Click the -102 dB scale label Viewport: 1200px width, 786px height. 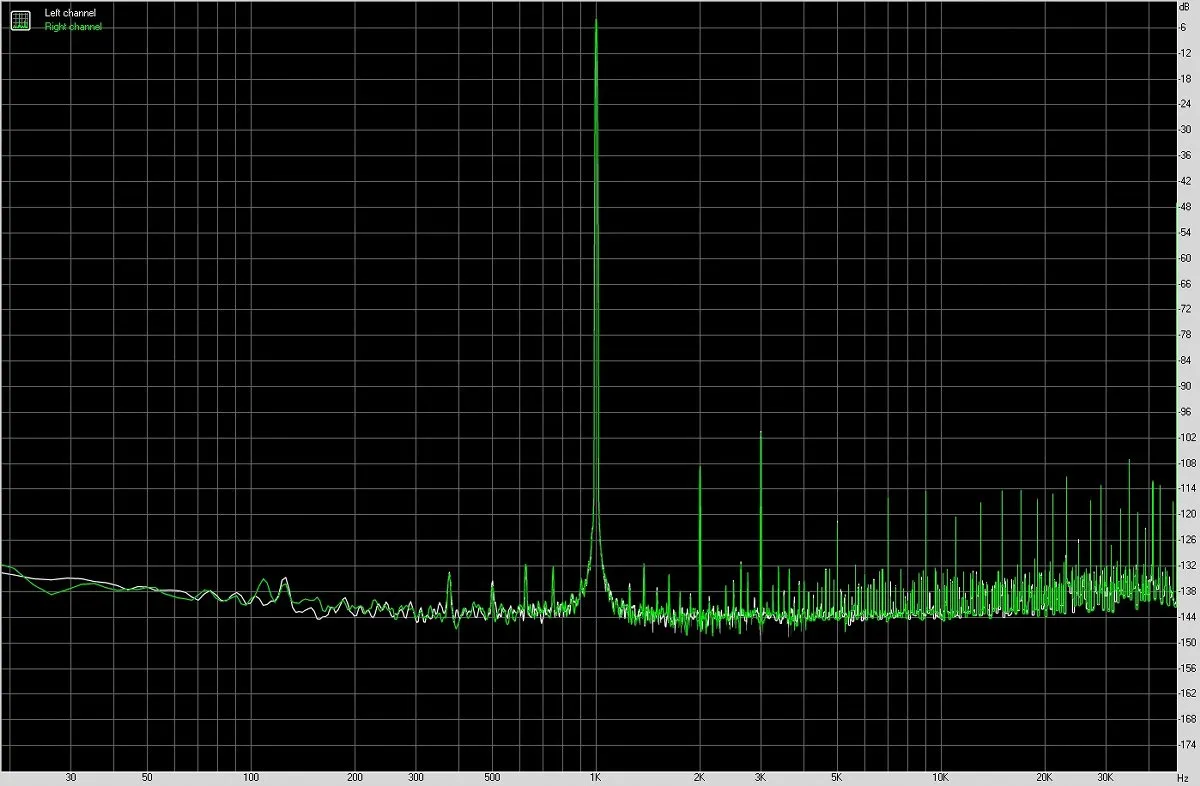point(1187,437)
